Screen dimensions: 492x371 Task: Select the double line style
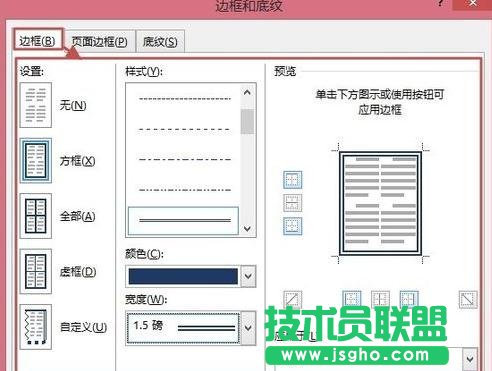184,221
